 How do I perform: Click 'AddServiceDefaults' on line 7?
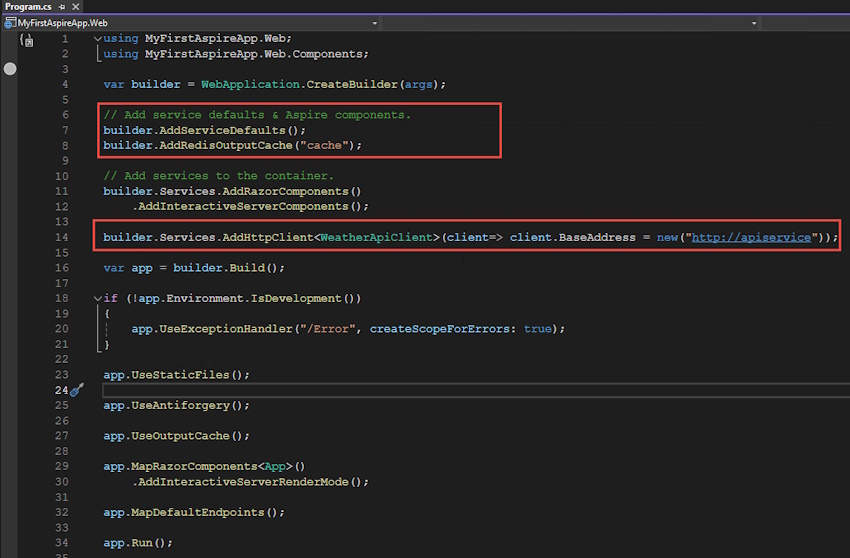click(x=222, y=131)
